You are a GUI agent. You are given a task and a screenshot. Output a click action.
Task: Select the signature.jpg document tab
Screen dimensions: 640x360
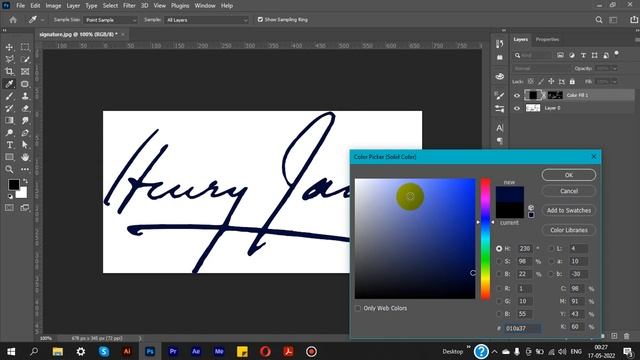78,34
